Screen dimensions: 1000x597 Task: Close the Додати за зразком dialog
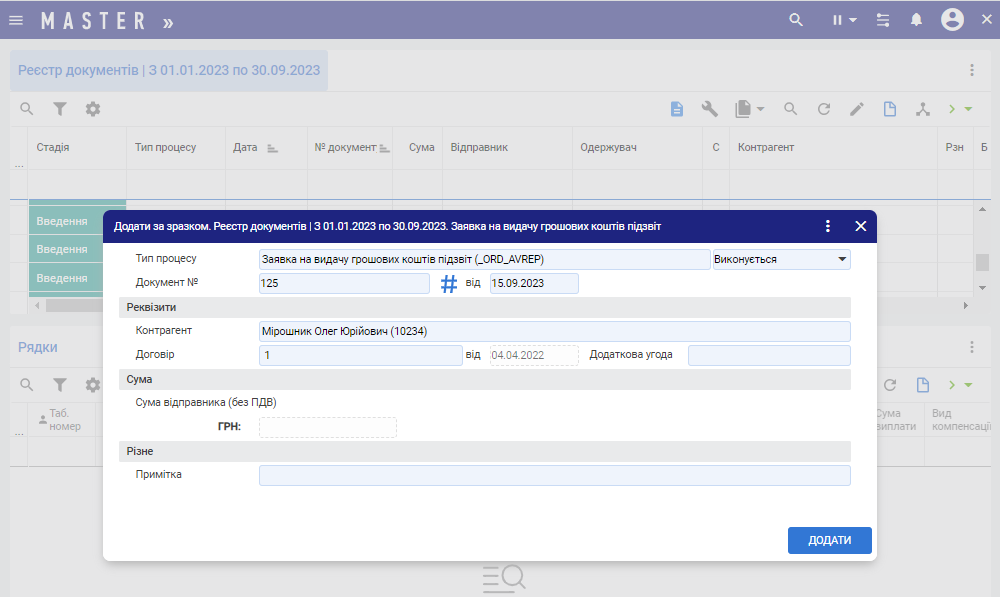(860, 226)
